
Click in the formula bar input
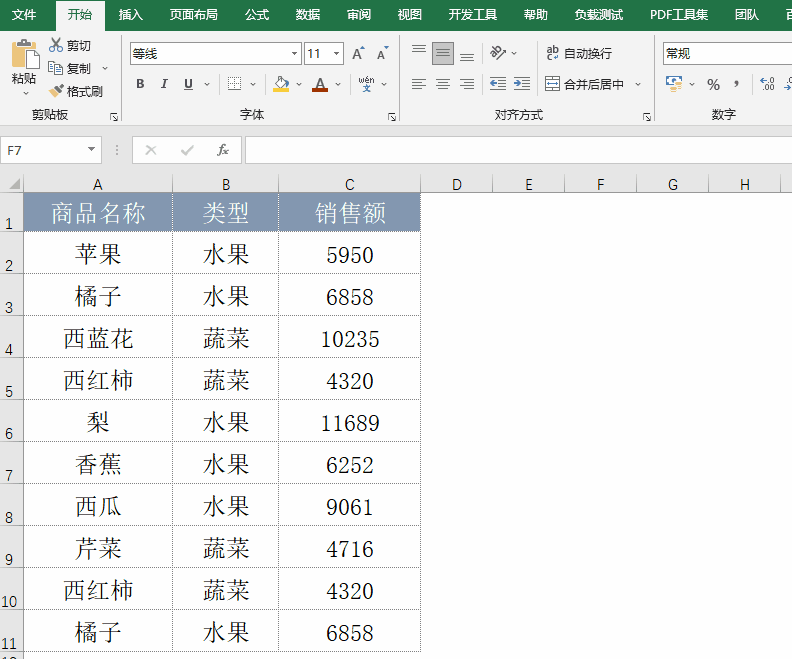point(518,150)
